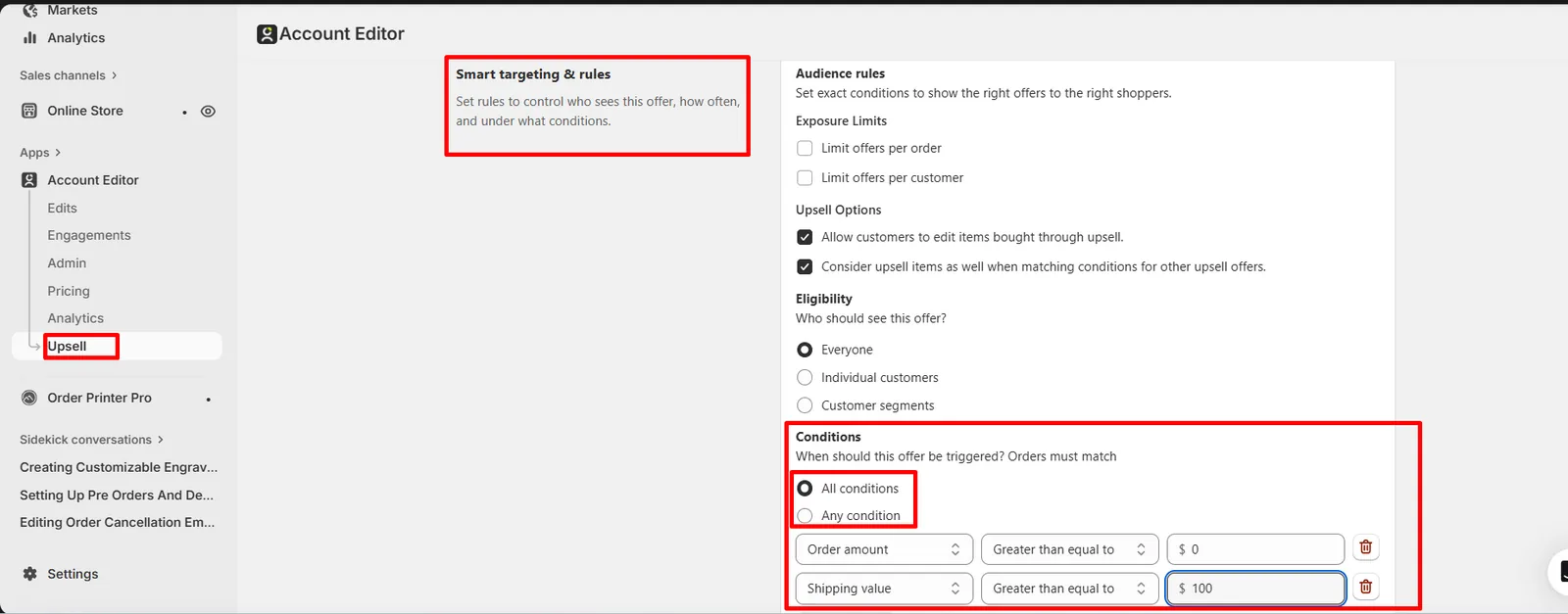Choose All conditions radio button
This screenshot has width=1568, height=614.
tap(805, 488)
